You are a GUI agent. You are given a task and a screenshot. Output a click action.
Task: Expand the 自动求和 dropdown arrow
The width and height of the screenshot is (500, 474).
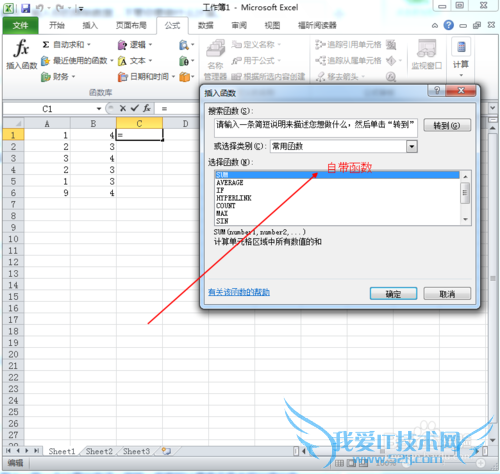(x=89, y=45)
